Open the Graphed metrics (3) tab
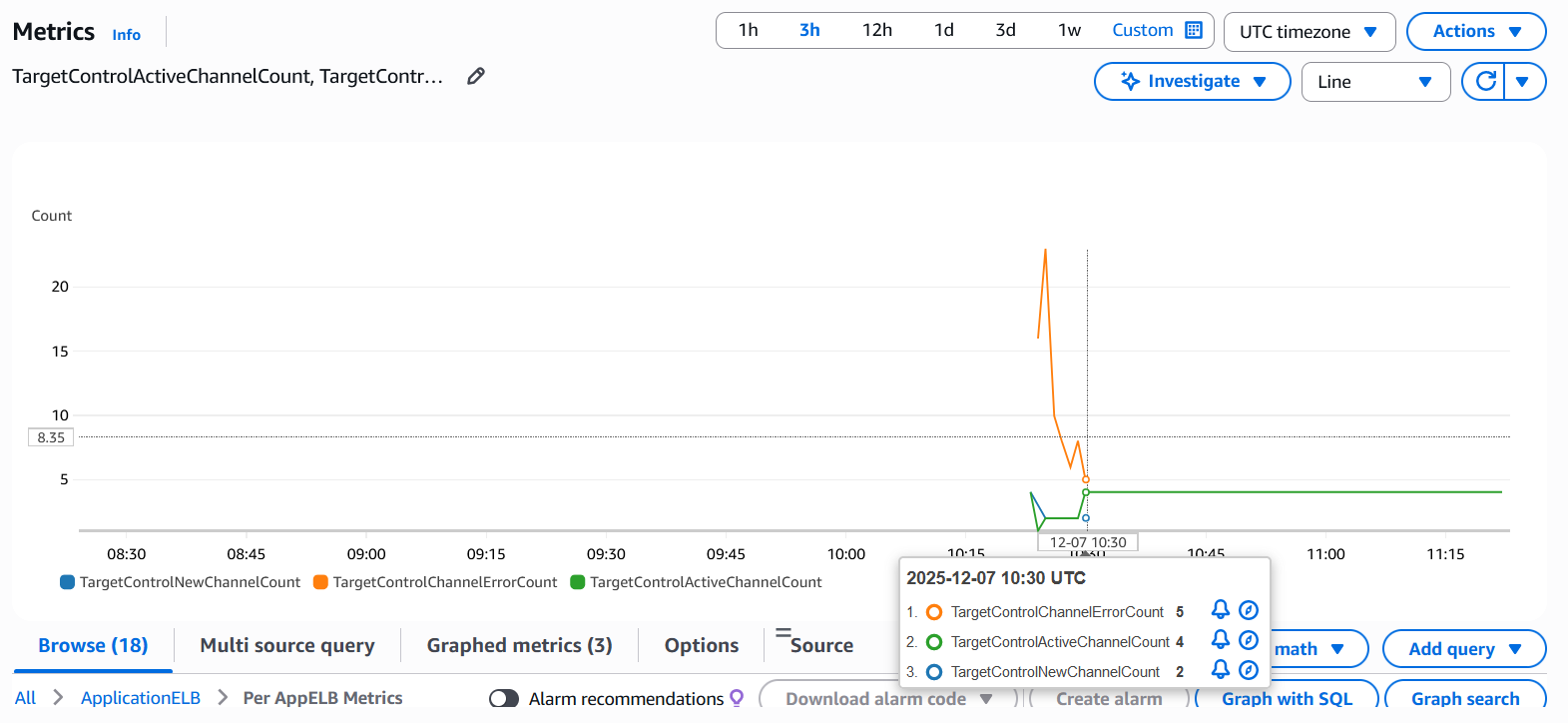 click(520, 645)
